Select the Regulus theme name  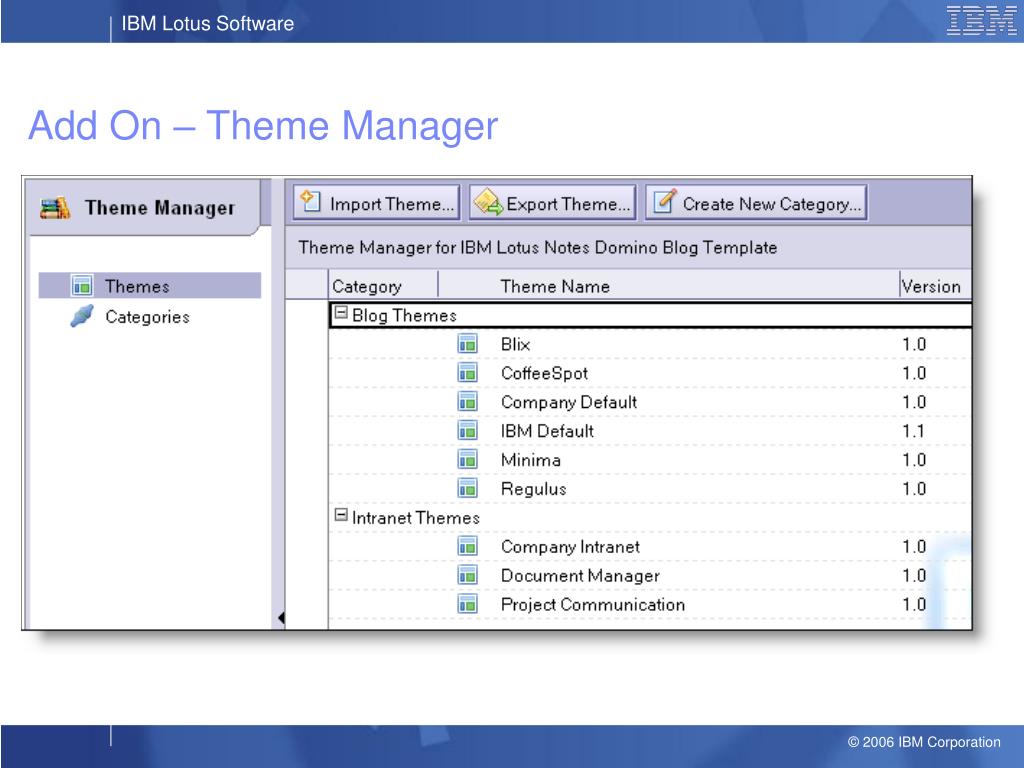tap(533, 489)
